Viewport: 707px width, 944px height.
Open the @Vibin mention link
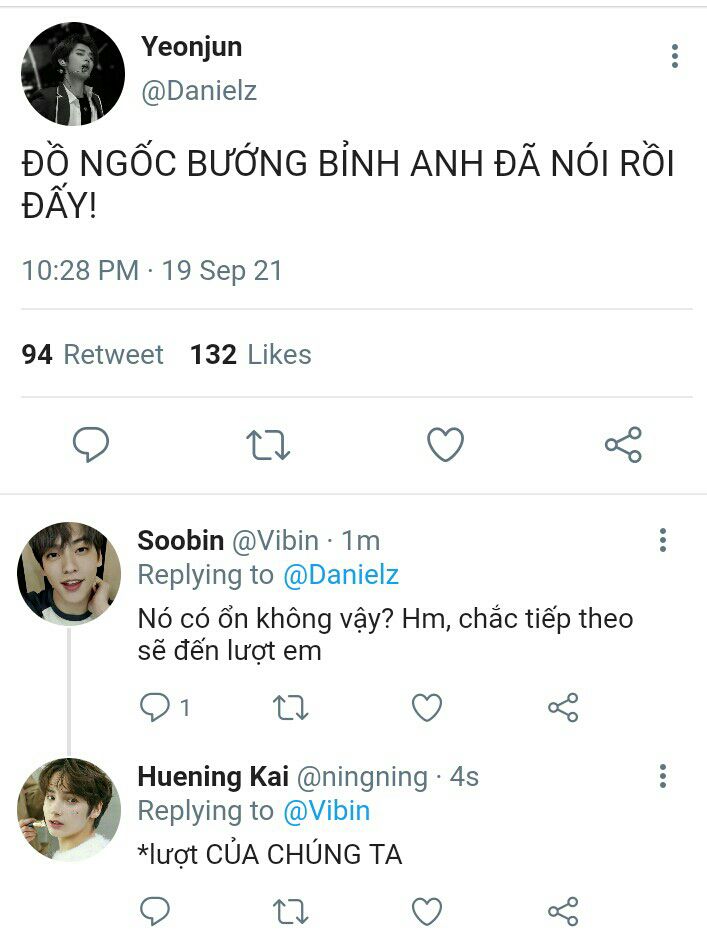point(326,811)
